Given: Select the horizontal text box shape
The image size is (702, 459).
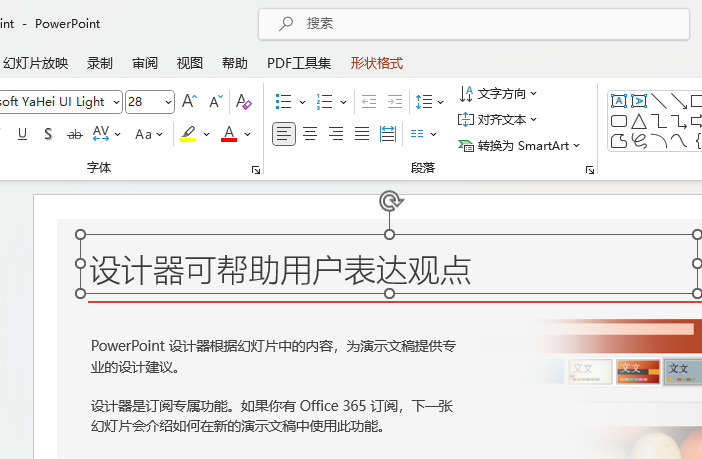Looking at the screenshot, I should click(619, 101).
